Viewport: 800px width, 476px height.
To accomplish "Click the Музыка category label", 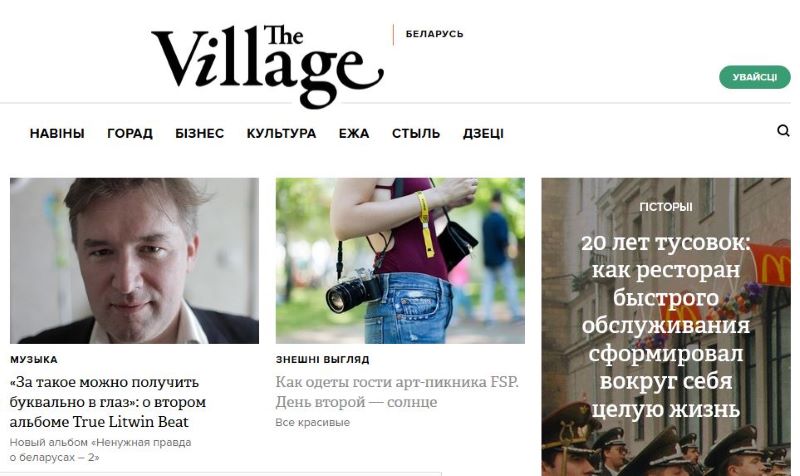I will (x=34, y=360).
